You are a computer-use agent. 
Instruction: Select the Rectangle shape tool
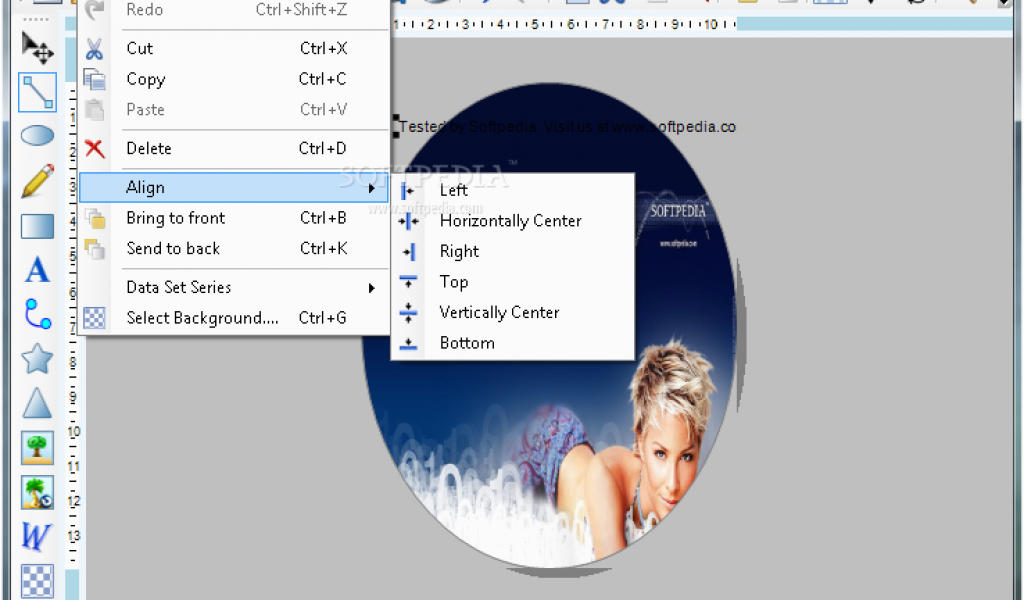[x=37, y=226]
